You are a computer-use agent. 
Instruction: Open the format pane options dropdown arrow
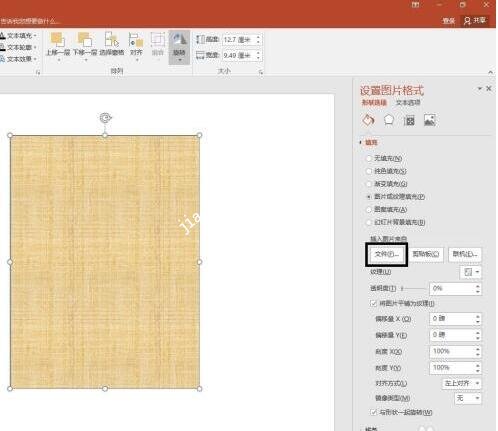[479, 88]
